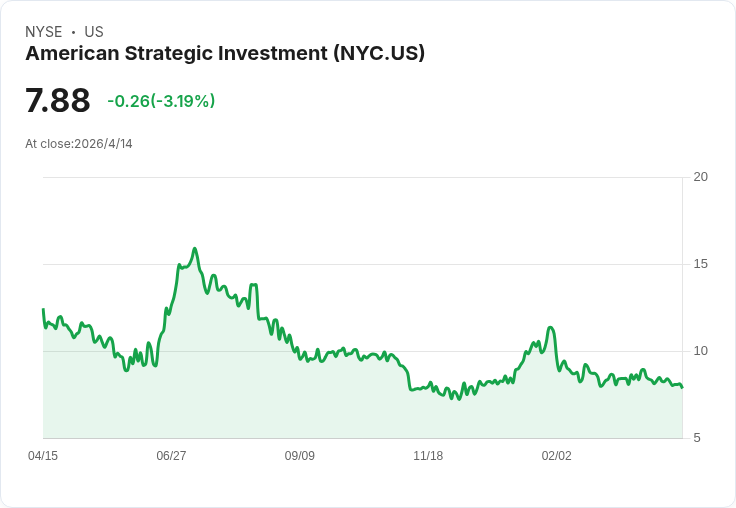Screen dimensions: 736x508
Task: Click the 04/15 date axis label
Action: [43, 456]
